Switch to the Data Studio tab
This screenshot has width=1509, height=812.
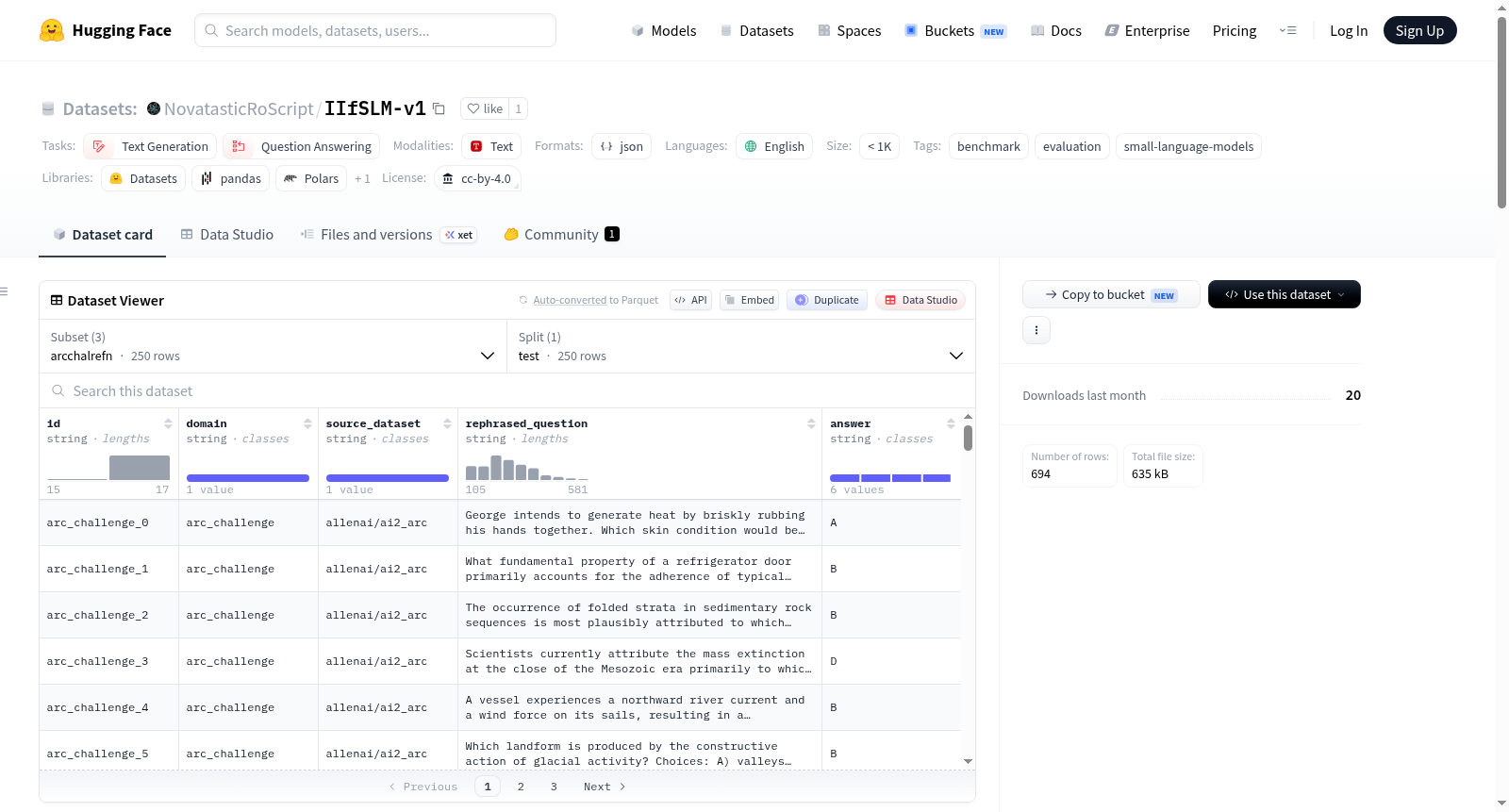226,234
